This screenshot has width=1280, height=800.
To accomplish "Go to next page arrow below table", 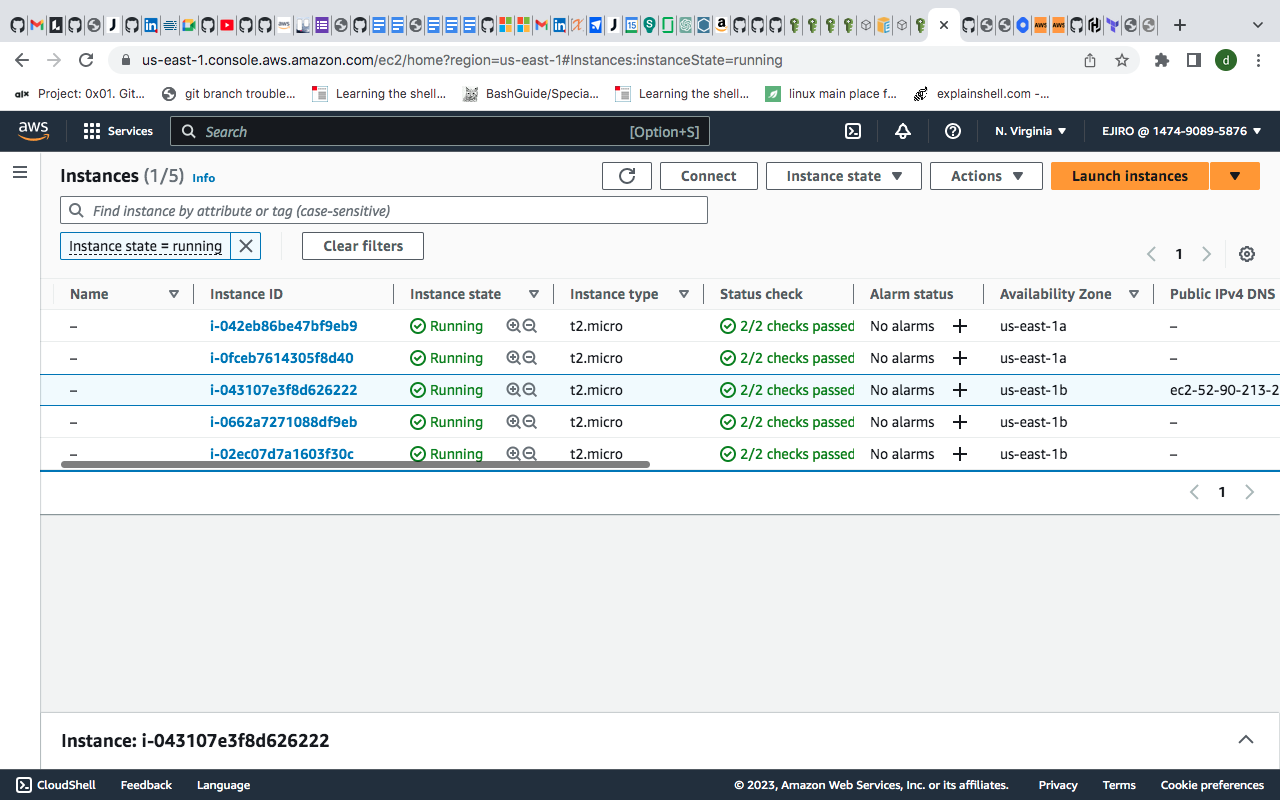I will click(1249, 492).
